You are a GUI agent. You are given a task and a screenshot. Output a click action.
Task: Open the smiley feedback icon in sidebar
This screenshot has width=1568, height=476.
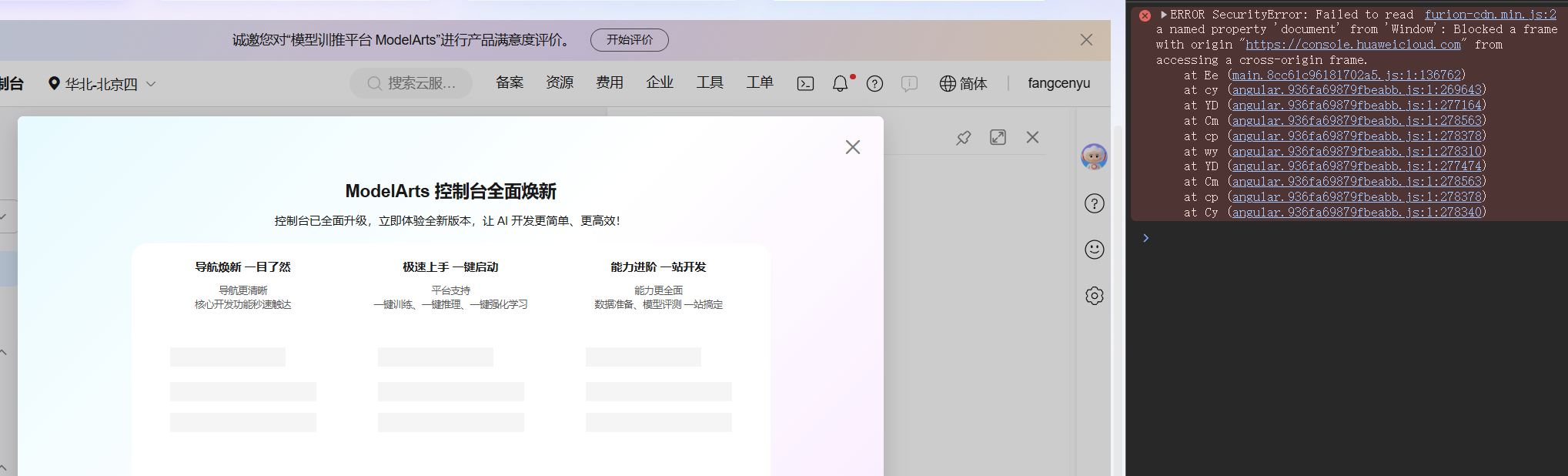tap(1094, 250)
